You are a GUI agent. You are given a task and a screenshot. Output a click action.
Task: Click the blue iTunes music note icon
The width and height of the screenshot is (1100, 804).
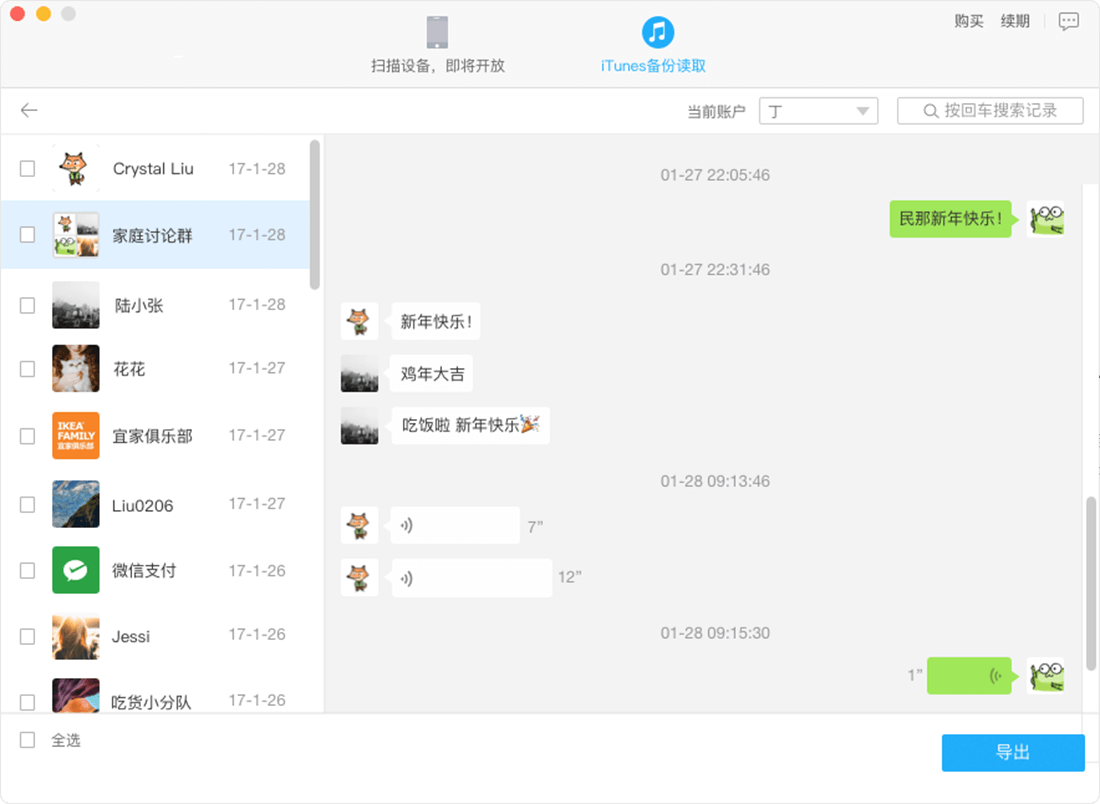[x=657, y=32]
